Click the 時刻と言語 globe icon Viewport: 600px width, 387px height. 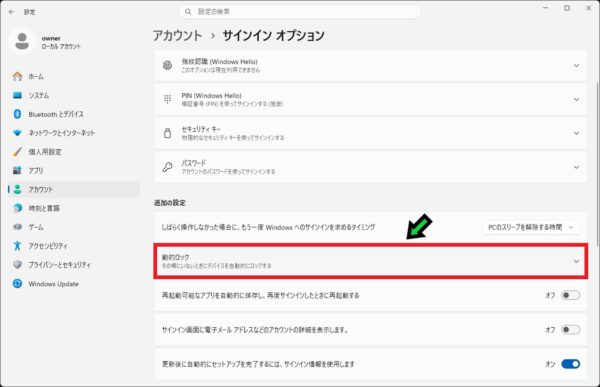[x=17, y=208]
